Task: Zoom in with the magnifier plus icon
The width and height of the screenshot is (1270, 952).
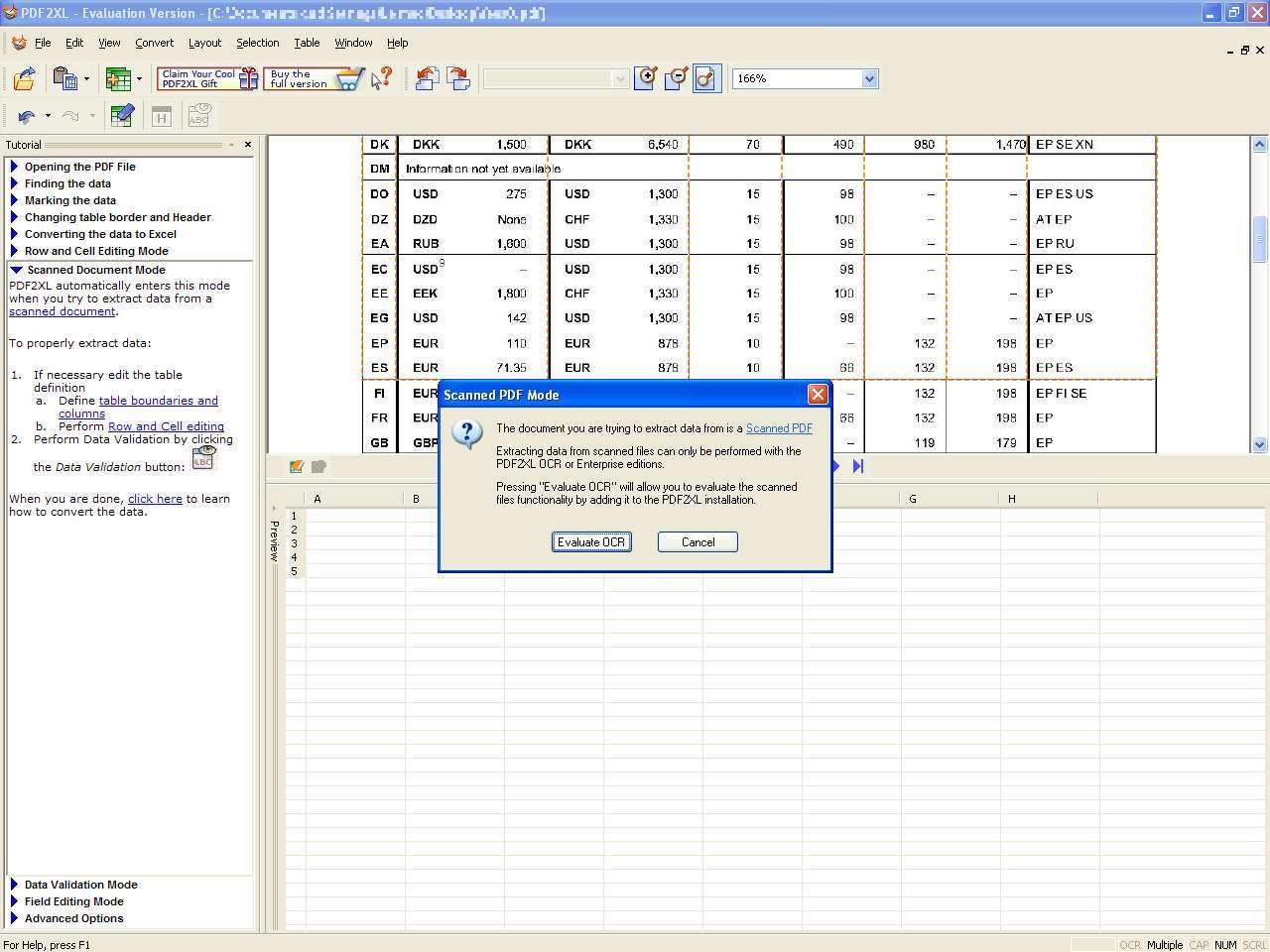Action: point(645,78)
